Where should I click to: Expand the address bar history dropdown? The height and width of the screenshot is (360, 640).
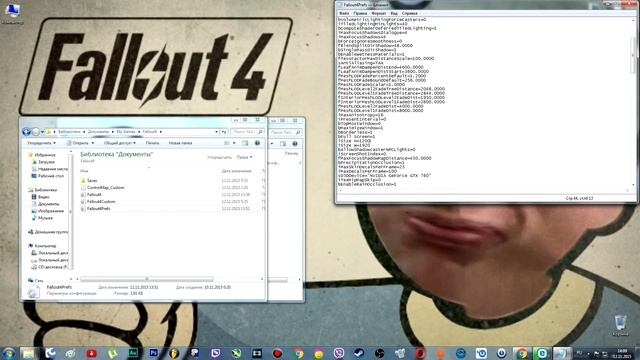tap(216, 132)
